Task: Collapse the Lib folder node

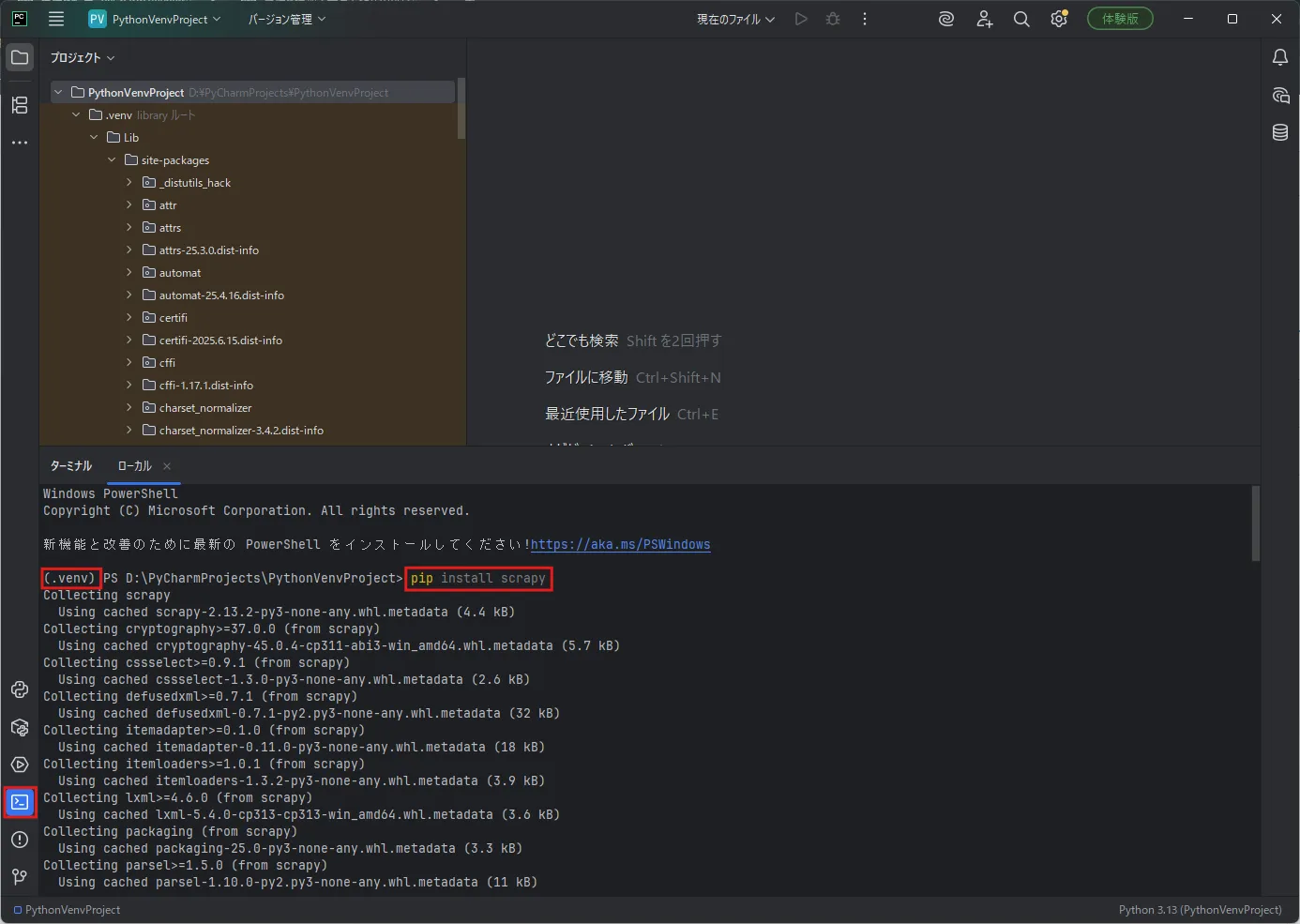Action: 94,137
